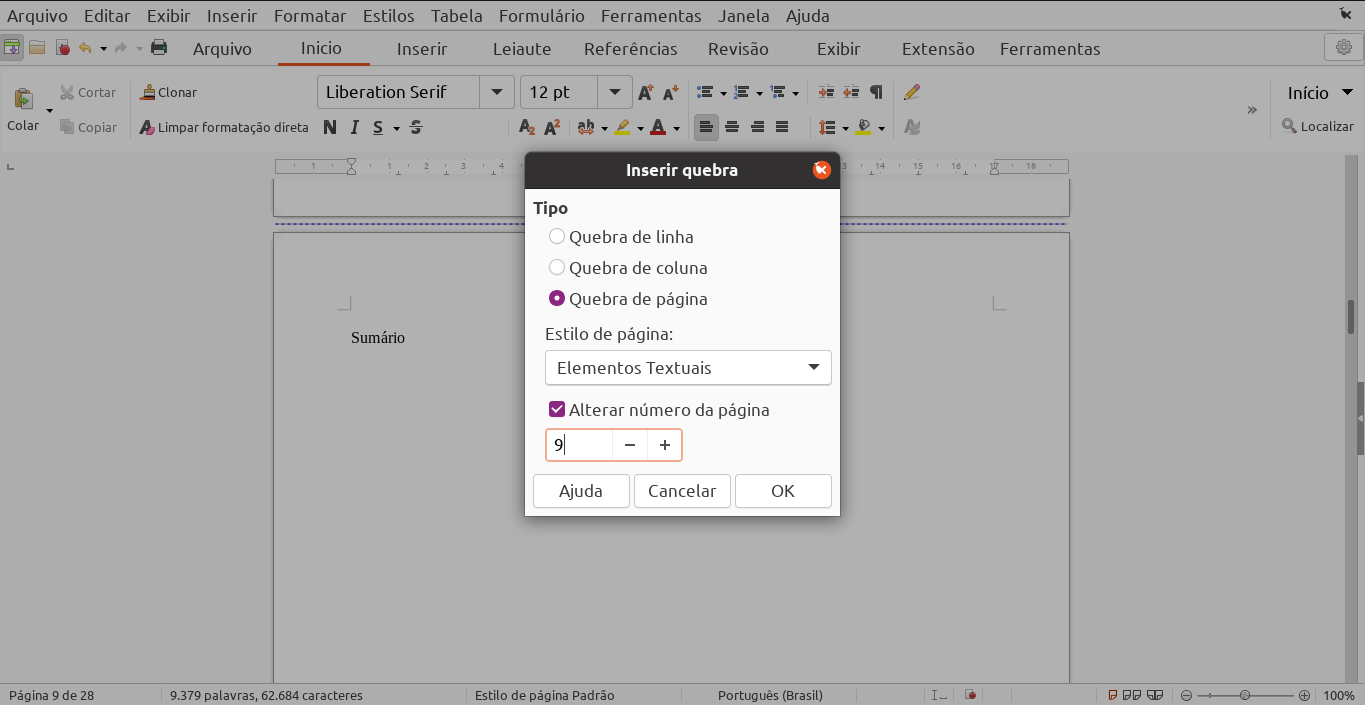
Task: Click the red font color swatch
Action: tap(658, 127)
